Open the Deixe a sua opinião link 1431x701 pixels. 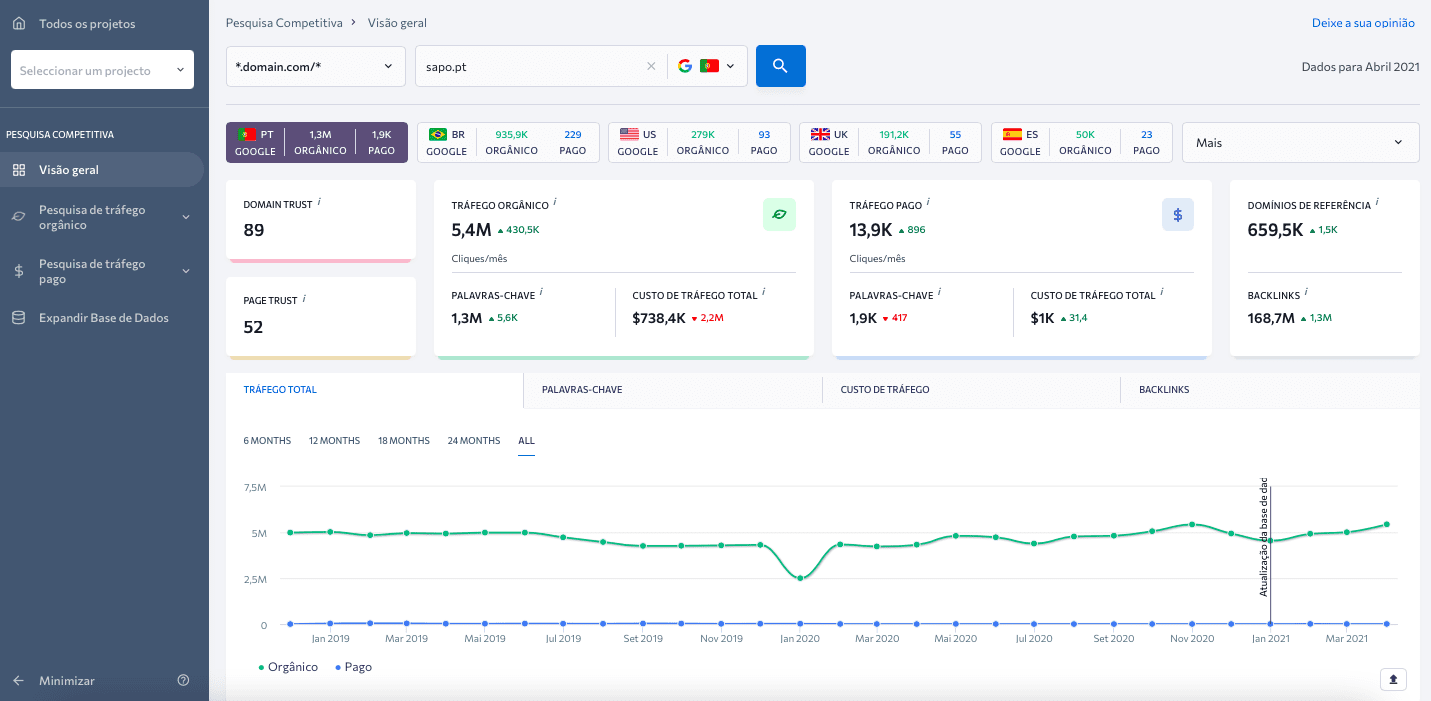pos(1363,22)
